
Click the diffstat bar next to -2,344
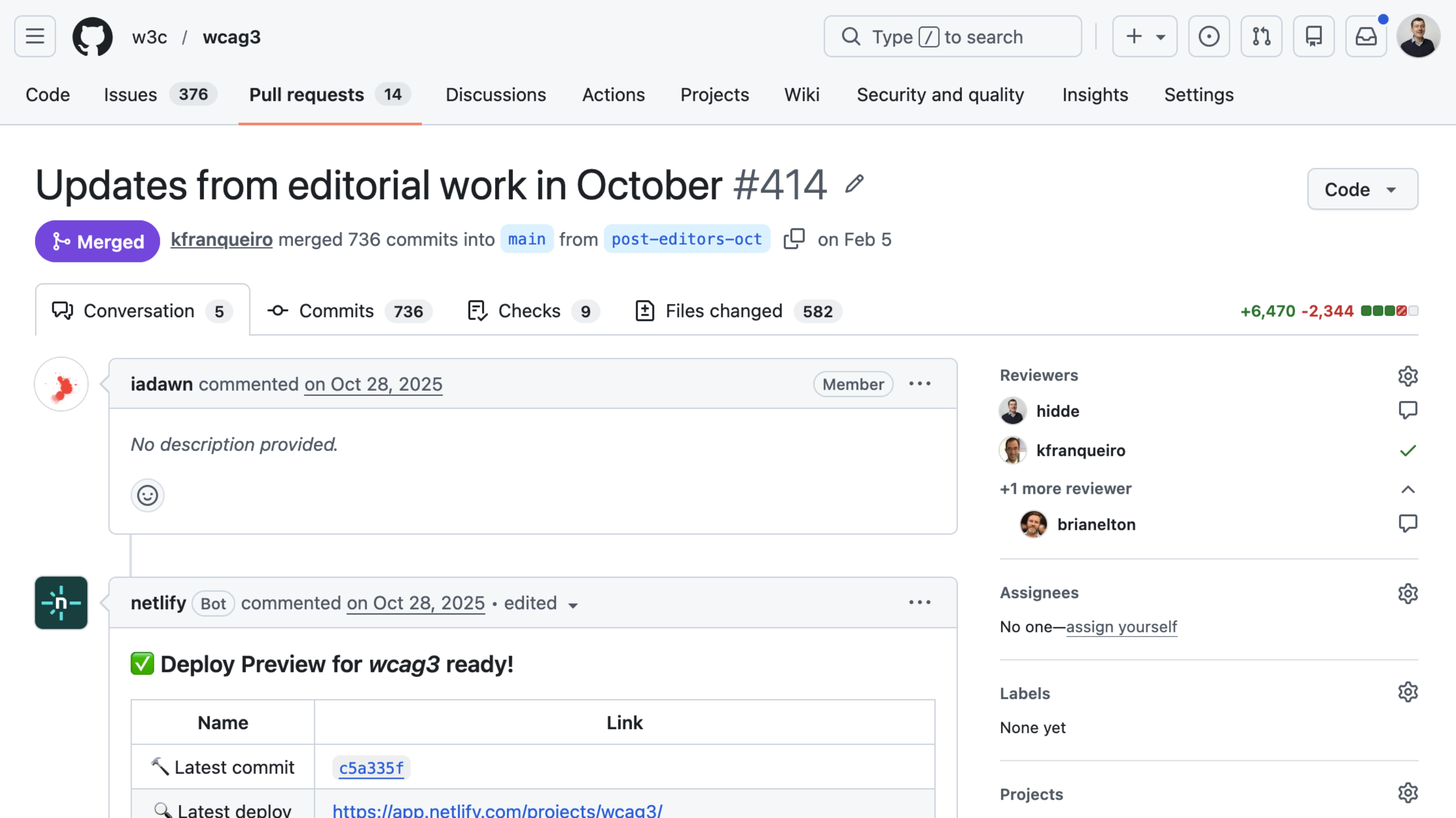[1389, 311]
